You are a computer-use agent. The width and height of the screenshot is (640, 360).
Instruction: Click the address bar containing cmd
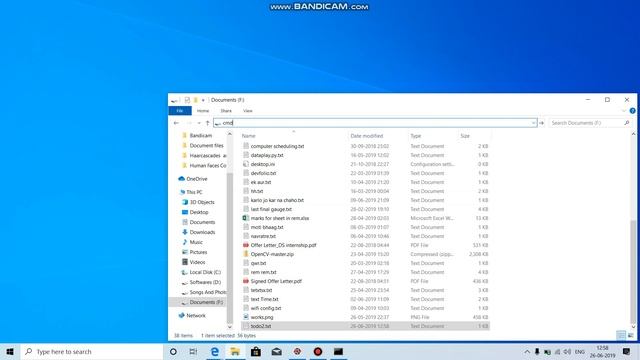pos(375,123)
